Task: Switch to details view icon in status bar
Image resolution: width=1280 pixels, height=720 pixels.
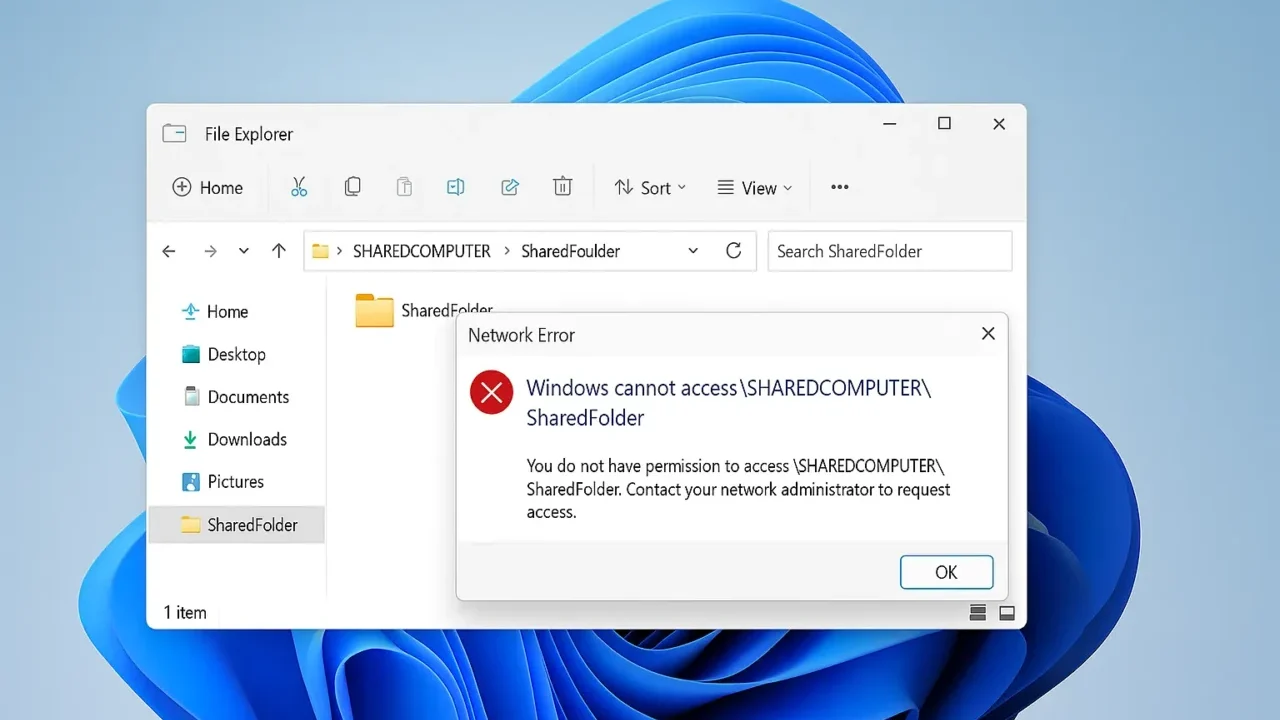Action: click(978, 612)
